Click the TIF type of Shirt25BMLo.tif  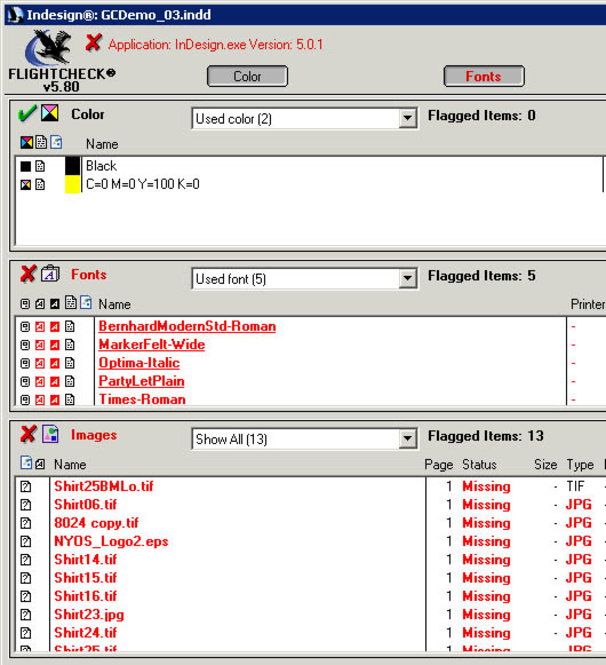coord(575,486)
